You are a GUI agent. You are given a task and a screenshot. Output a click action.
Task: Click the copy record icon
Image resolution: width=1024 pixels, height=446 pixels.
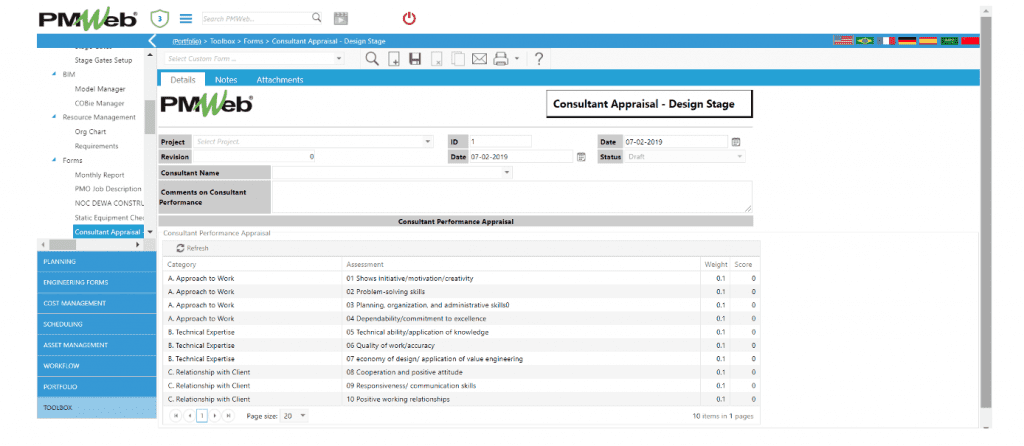(x=458, y=59)
